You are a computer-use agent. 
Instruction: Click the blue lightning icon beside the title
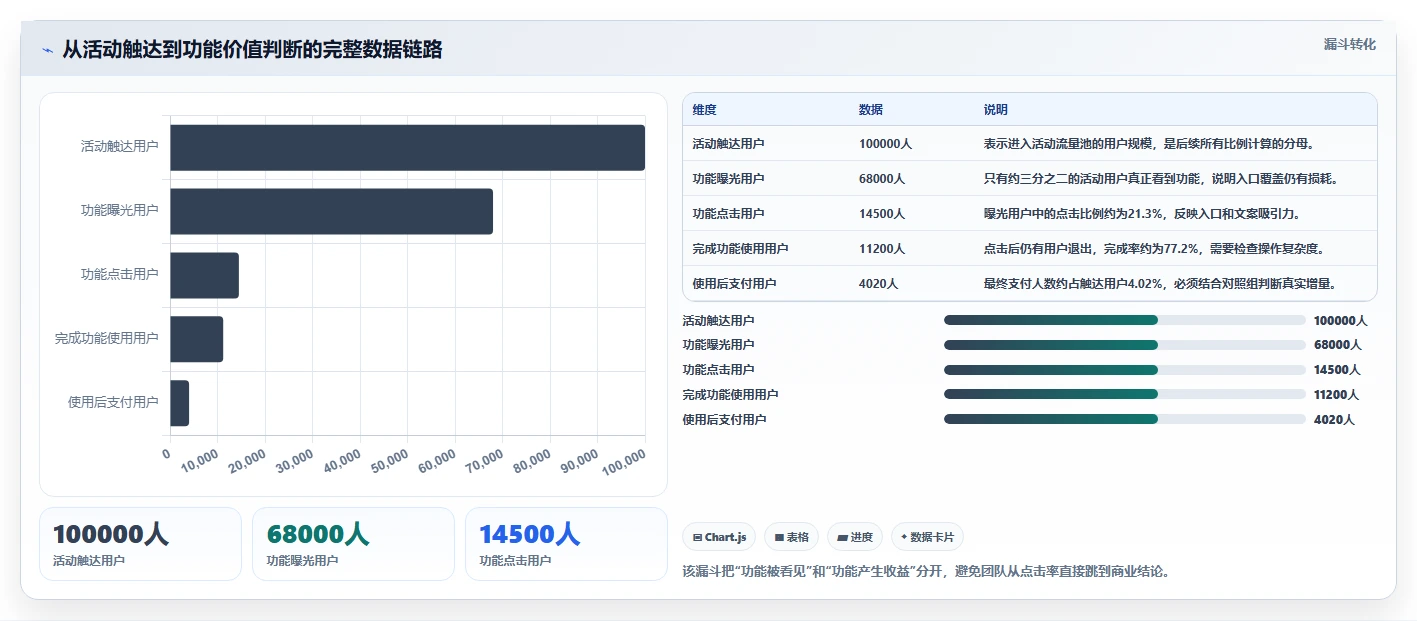(x=47, y=50)
